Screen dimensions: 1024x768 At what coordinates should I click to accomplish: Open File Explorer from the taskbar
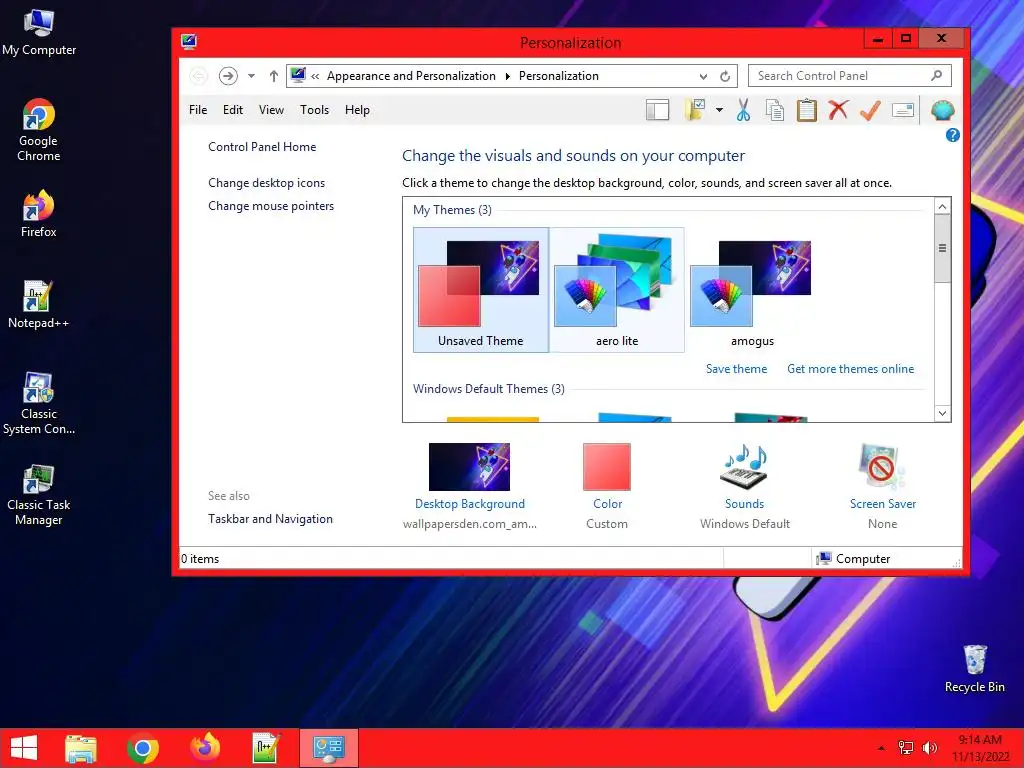pyautogui.click(x=81, y=748)
